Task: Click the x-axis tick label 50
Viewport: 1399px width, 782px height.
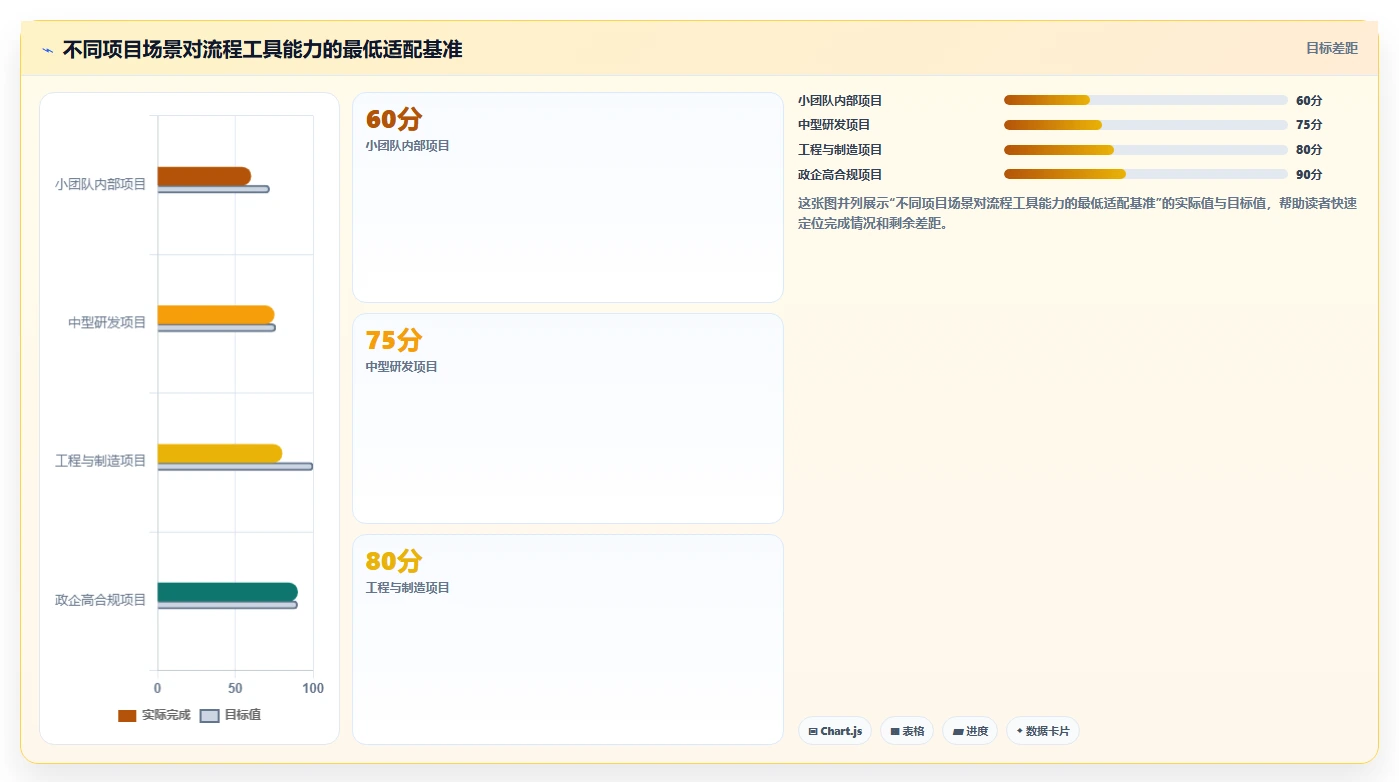Action: (x=235, y=688)
